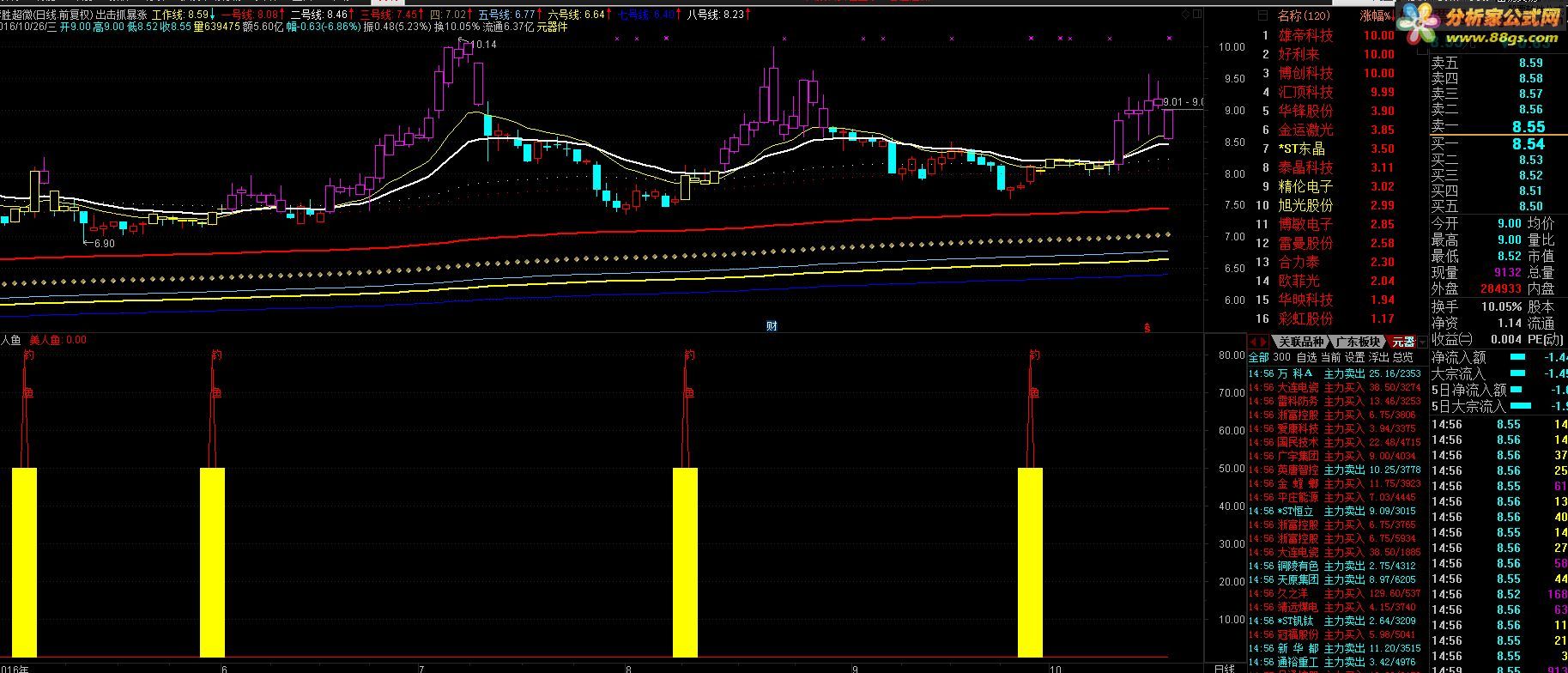Select 华锋股份 in the ranking list
The height and width of the screenshot is (673, 1568).
coord(1305,111)
